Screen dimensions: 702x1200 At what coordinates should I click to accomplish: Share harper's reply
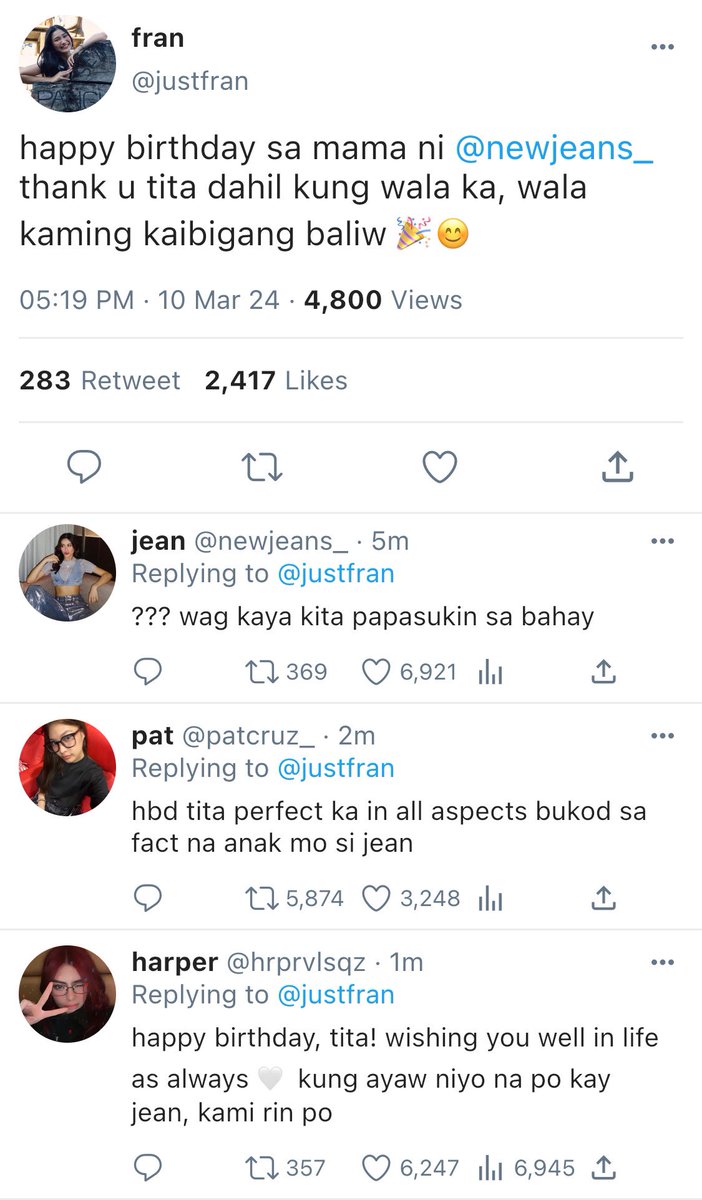(603, 1167)
